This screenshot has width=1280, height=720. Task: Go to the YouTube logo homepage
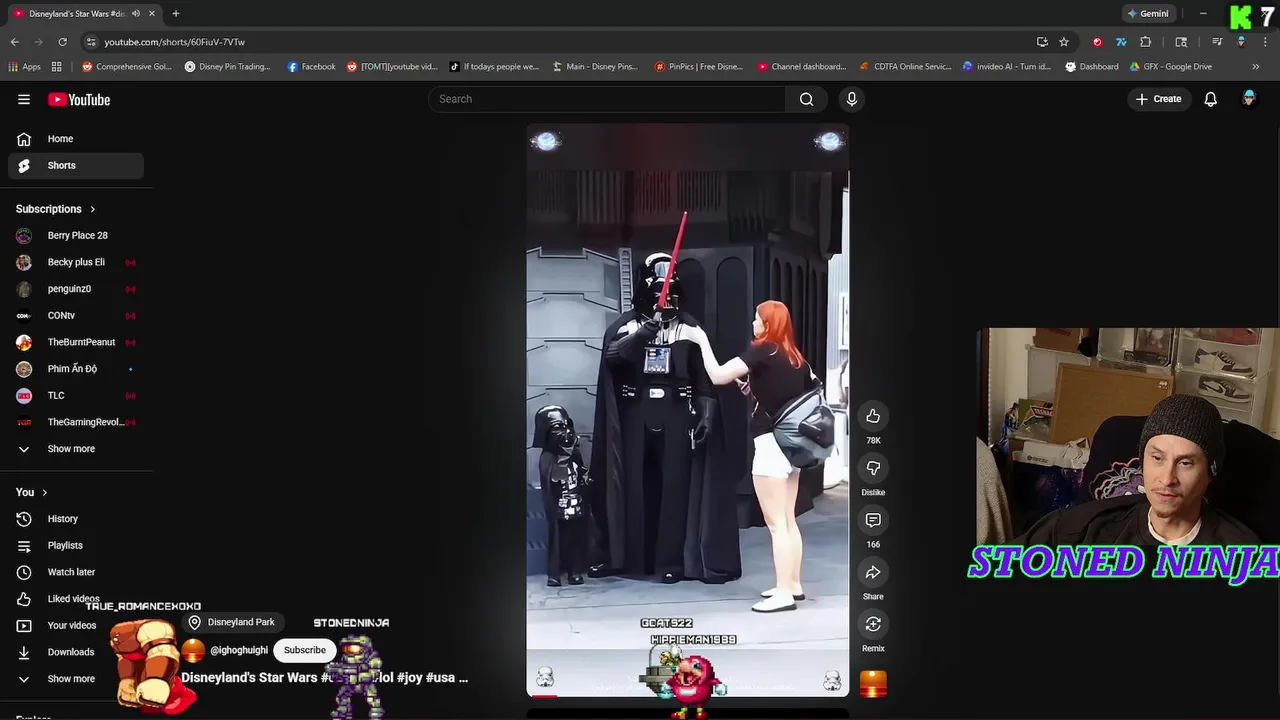coord(79,99)
